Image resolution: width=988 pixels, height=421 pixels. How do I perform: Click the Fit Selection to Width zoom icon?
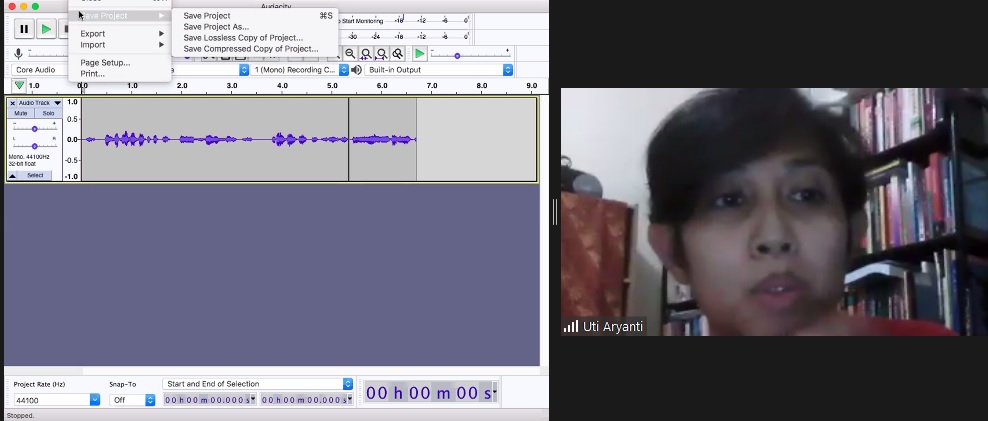pos(365,54)
